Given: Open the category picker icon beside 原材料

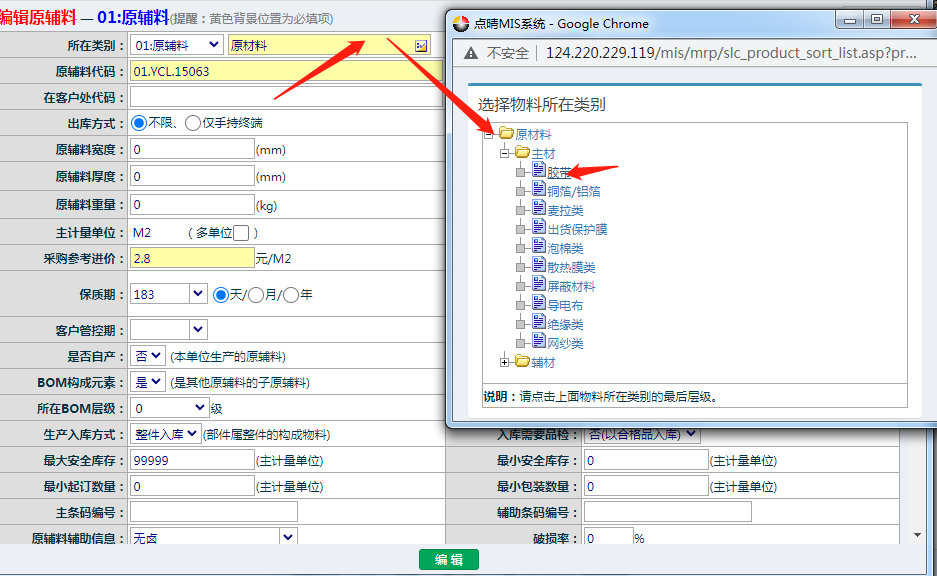Looking at the screenshot, I should pos(421,45).
